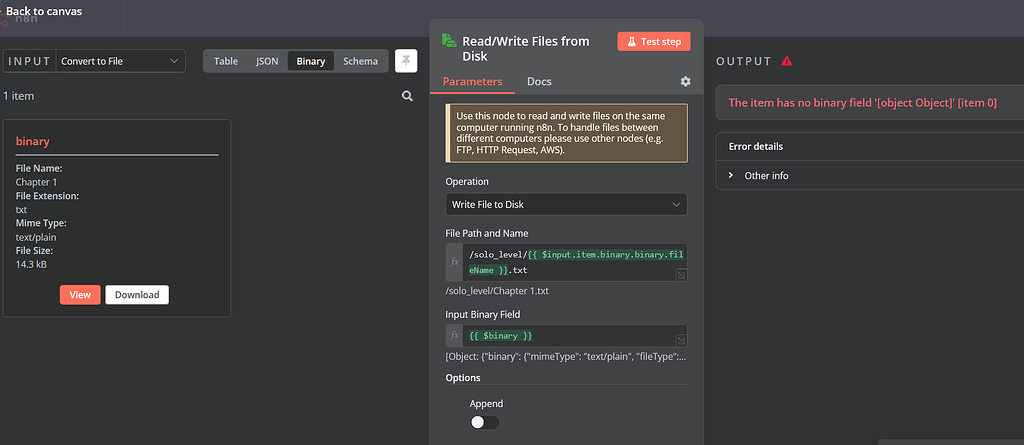Image resolution: width=1024 pixels, height=445 pixels.
Task: Click the Read/Write Files node icon
Action: pyautogui.click(x=449, y=41)
